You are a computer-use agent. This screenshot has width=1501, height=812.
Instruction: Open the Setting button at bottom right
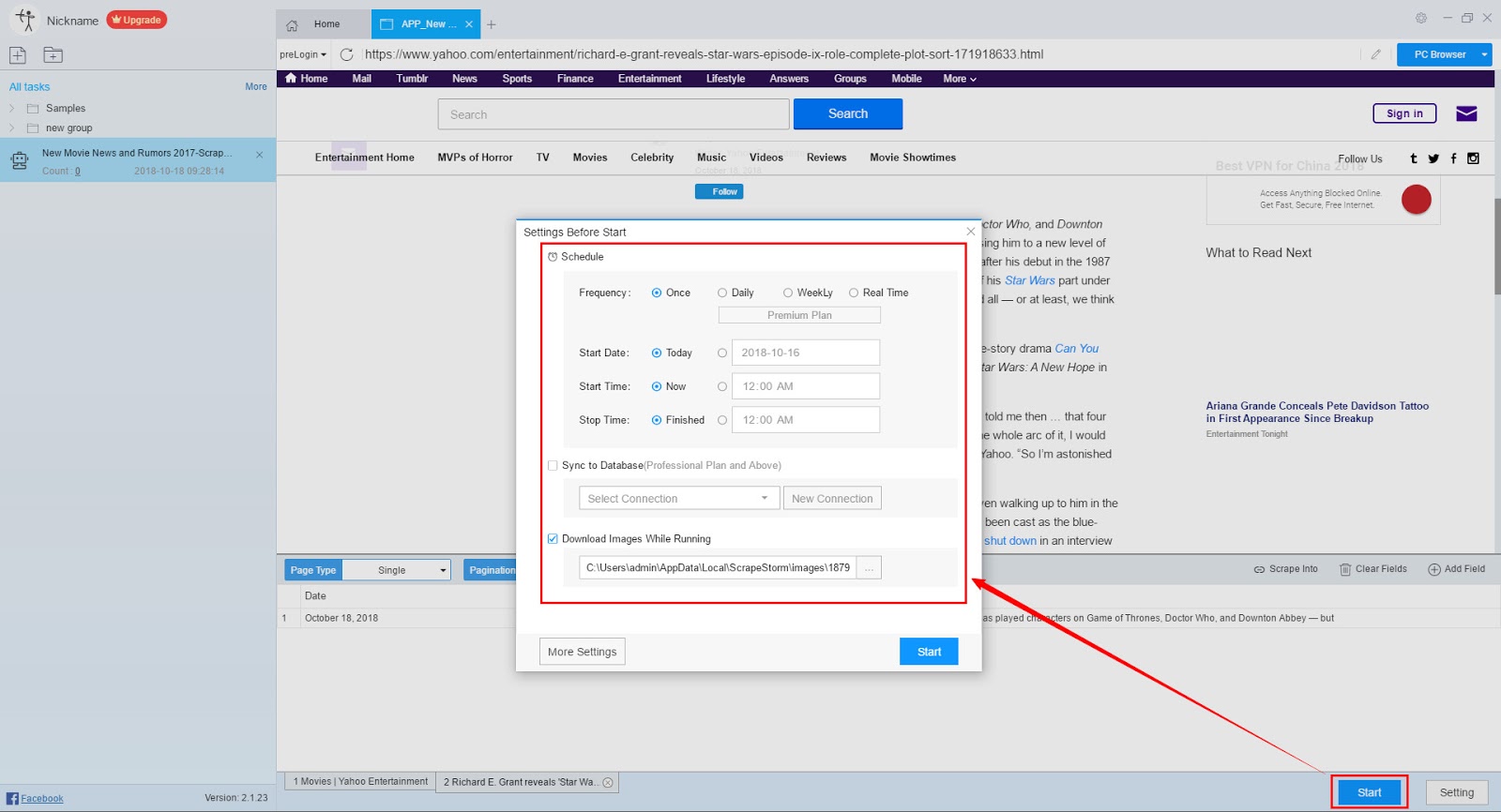click(x=1457, y=792)
